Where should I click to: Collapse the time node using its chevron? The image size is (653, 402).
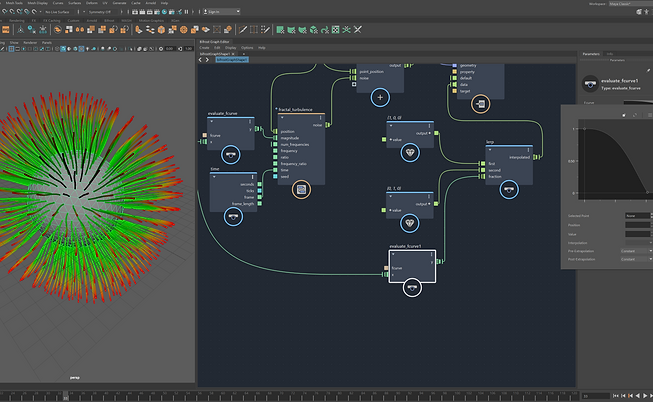click(214, 177)
